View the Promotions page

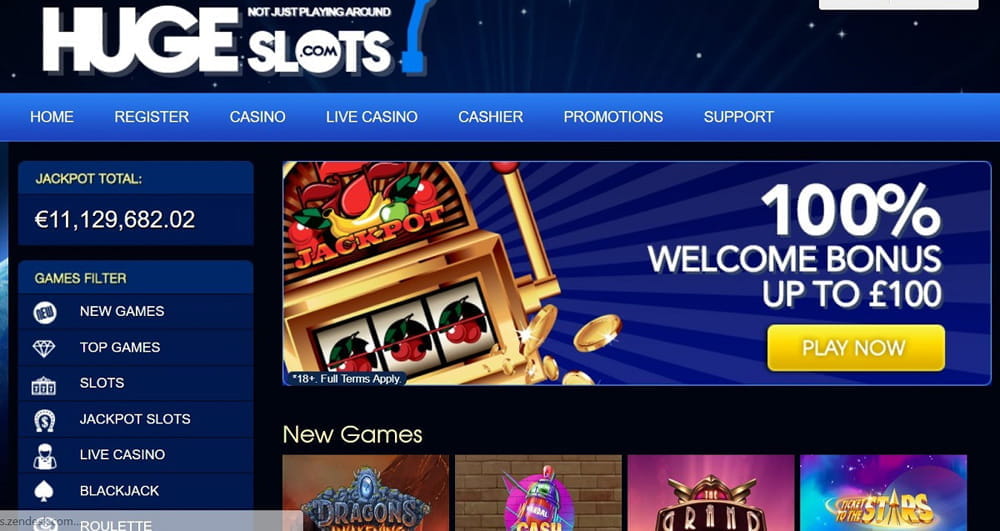pyautogui.click(x=613, y=117)
